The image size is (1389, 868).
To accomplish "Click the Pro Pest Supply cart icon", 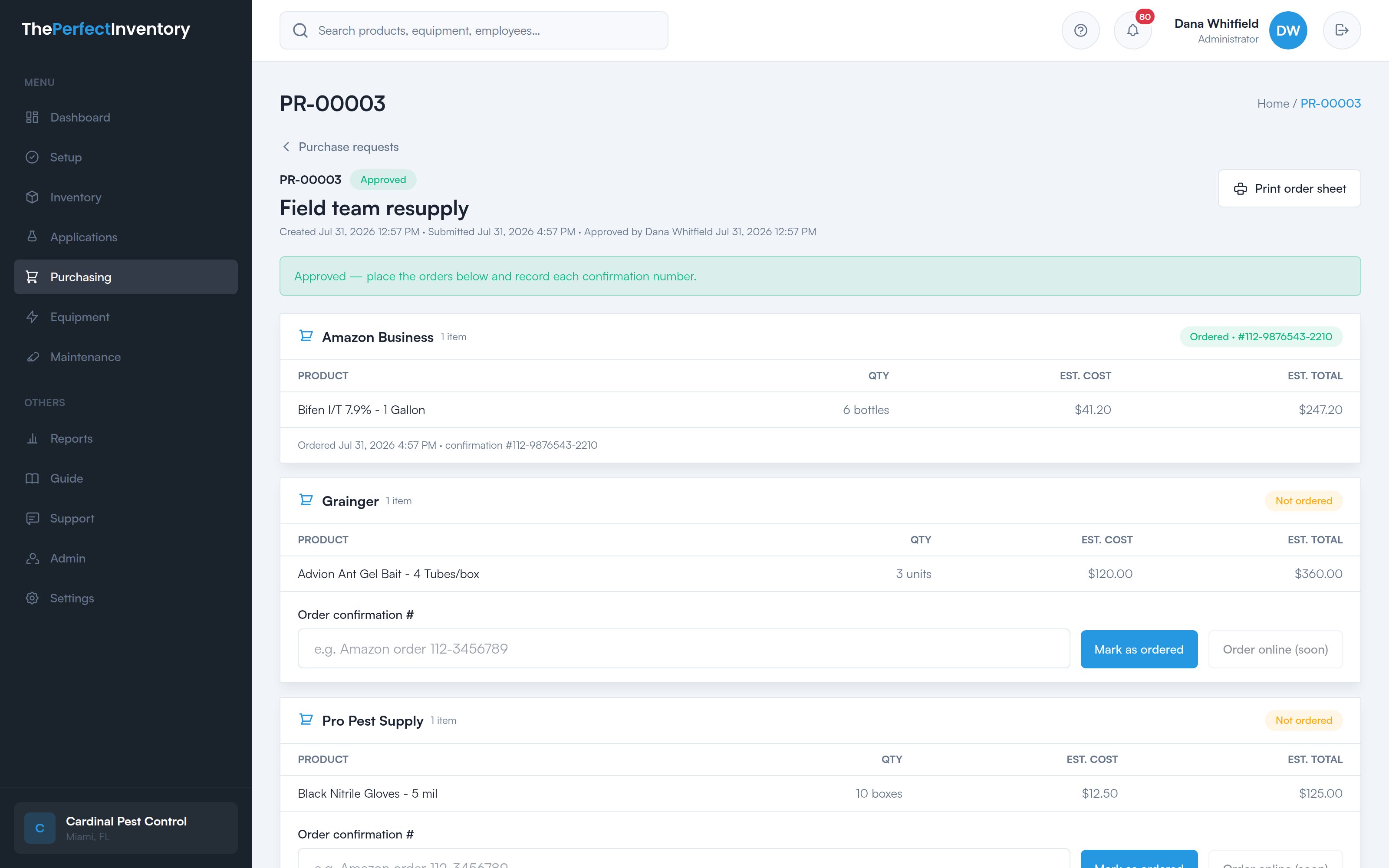I will coord(306,719).
